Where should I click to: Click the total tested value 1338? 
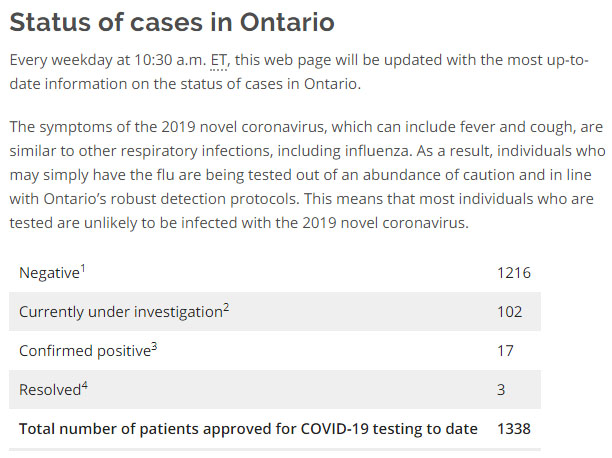pyautogui.click(x=513, y=429)
